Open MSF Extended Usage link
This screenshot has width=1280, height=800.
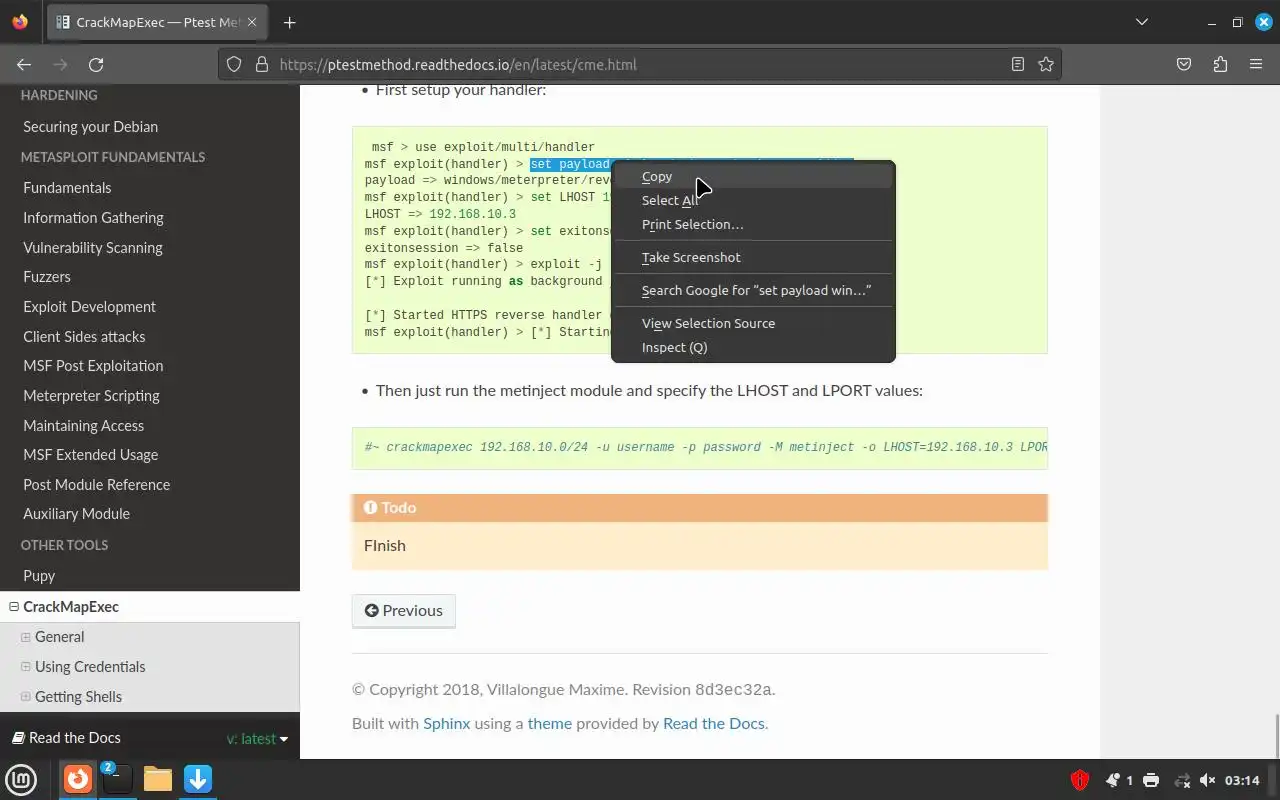(90, 455)
